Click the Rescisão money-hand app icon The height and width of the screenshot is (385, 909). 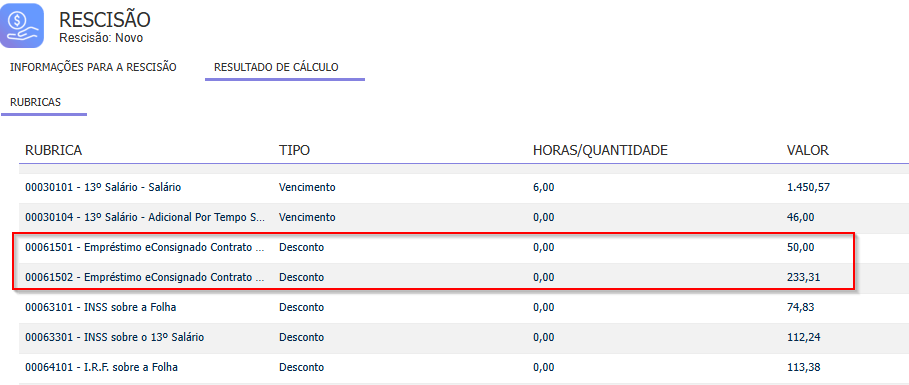tap(22, 25)
